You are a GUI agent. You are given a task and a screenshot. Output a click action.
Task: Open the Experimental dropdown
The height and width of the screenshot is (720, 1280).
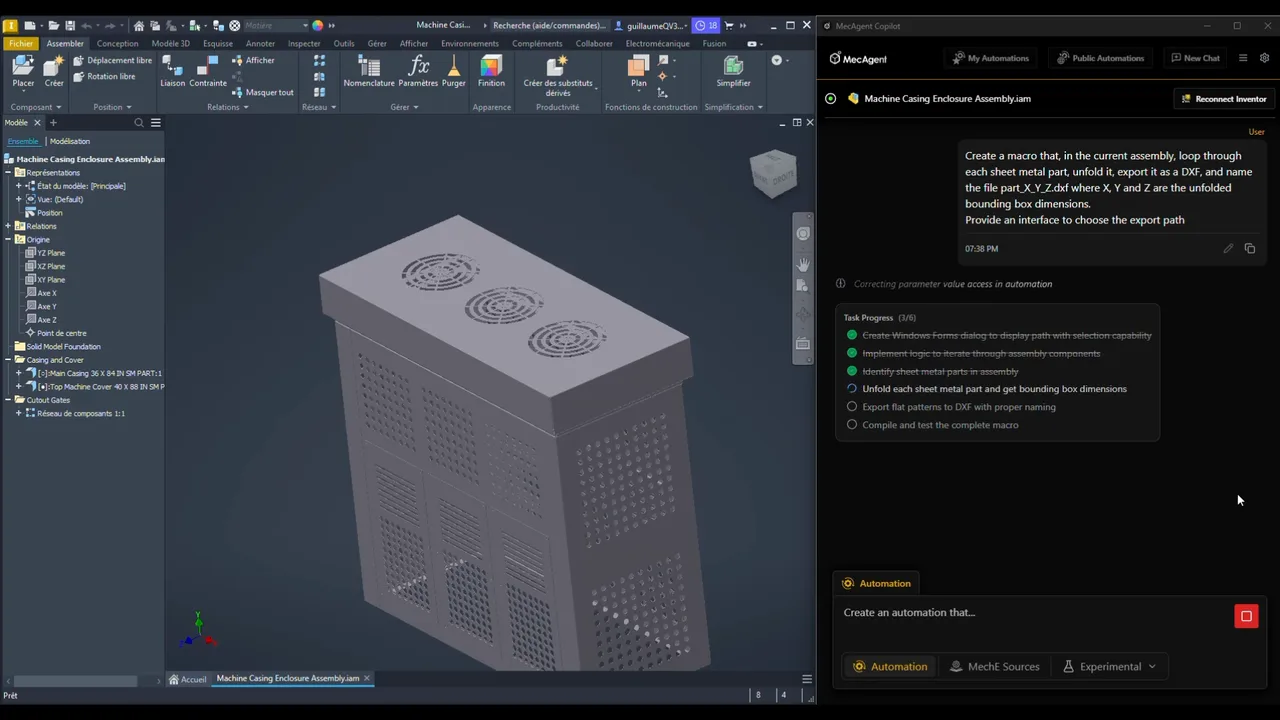tap(1109, 666)
